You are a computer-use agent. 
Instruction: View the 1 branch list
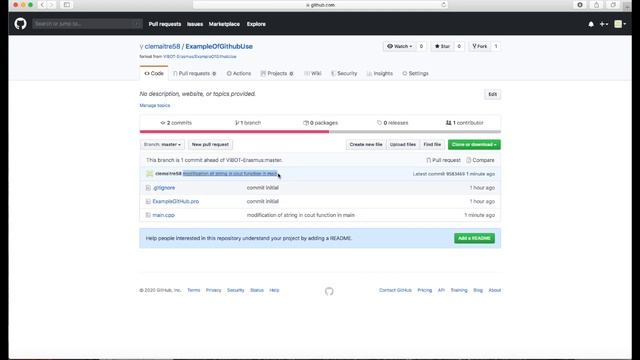click(x=248, y=123)
